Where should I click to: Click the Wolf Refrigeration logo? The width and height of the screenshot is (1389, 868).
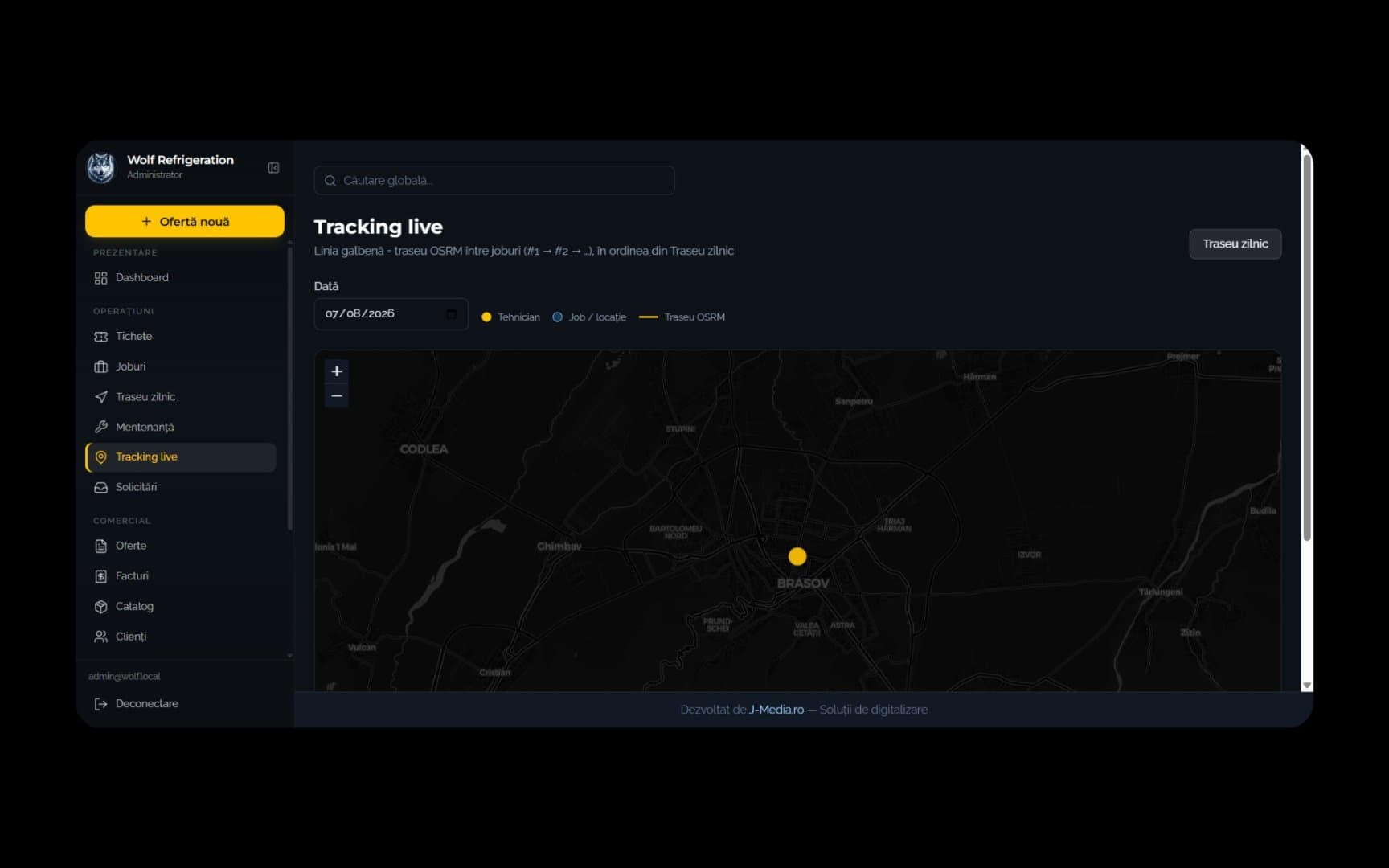pos(101,168)
